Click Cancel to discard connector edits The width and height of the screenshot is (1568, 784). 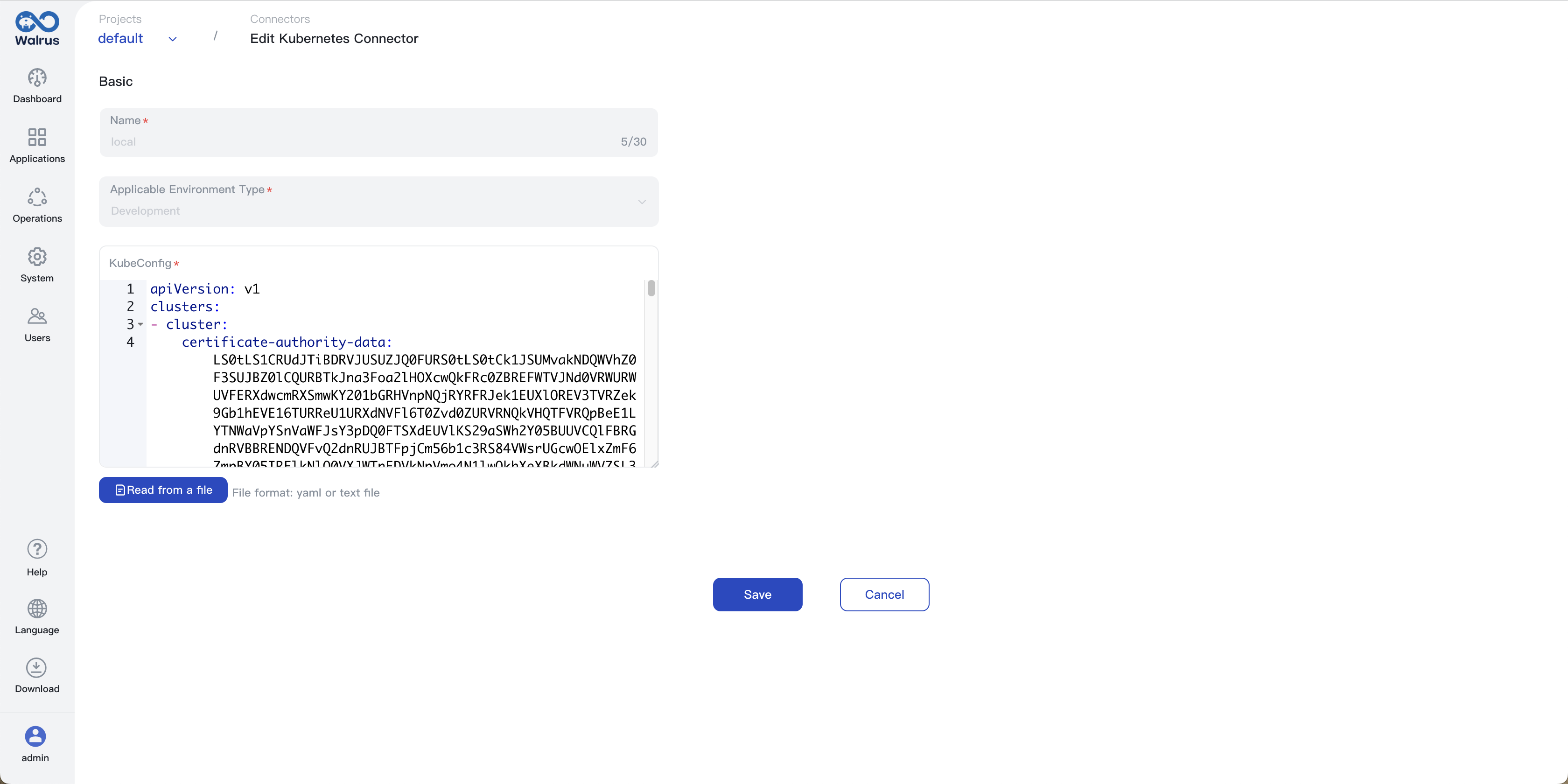[884, 594]
